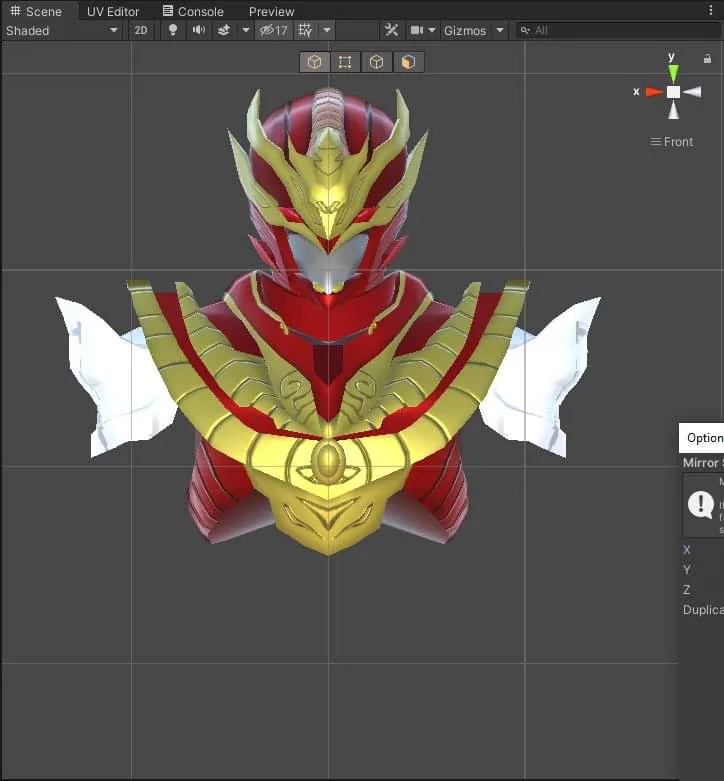Open effects dropdown arrow

(x=245, y=30)
